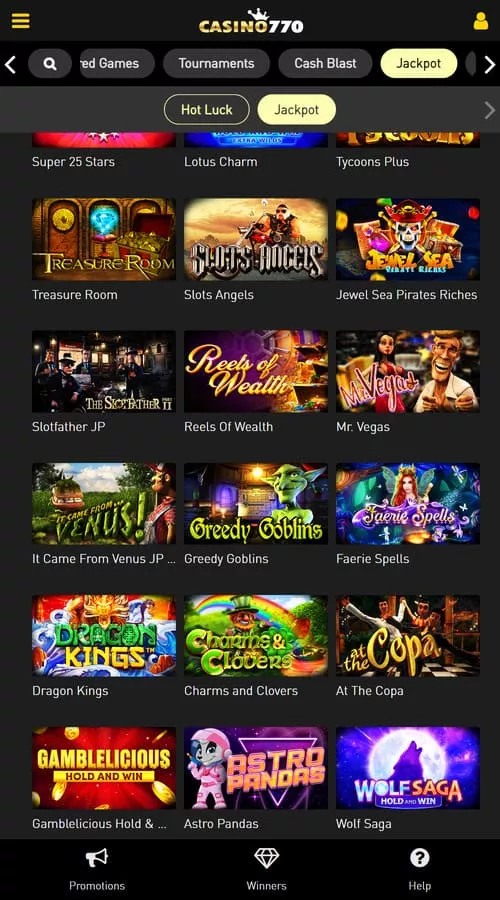Launch the Greedy Goblins game thumbnail
The width and height of the screenshot is (500, 900).
256,503
